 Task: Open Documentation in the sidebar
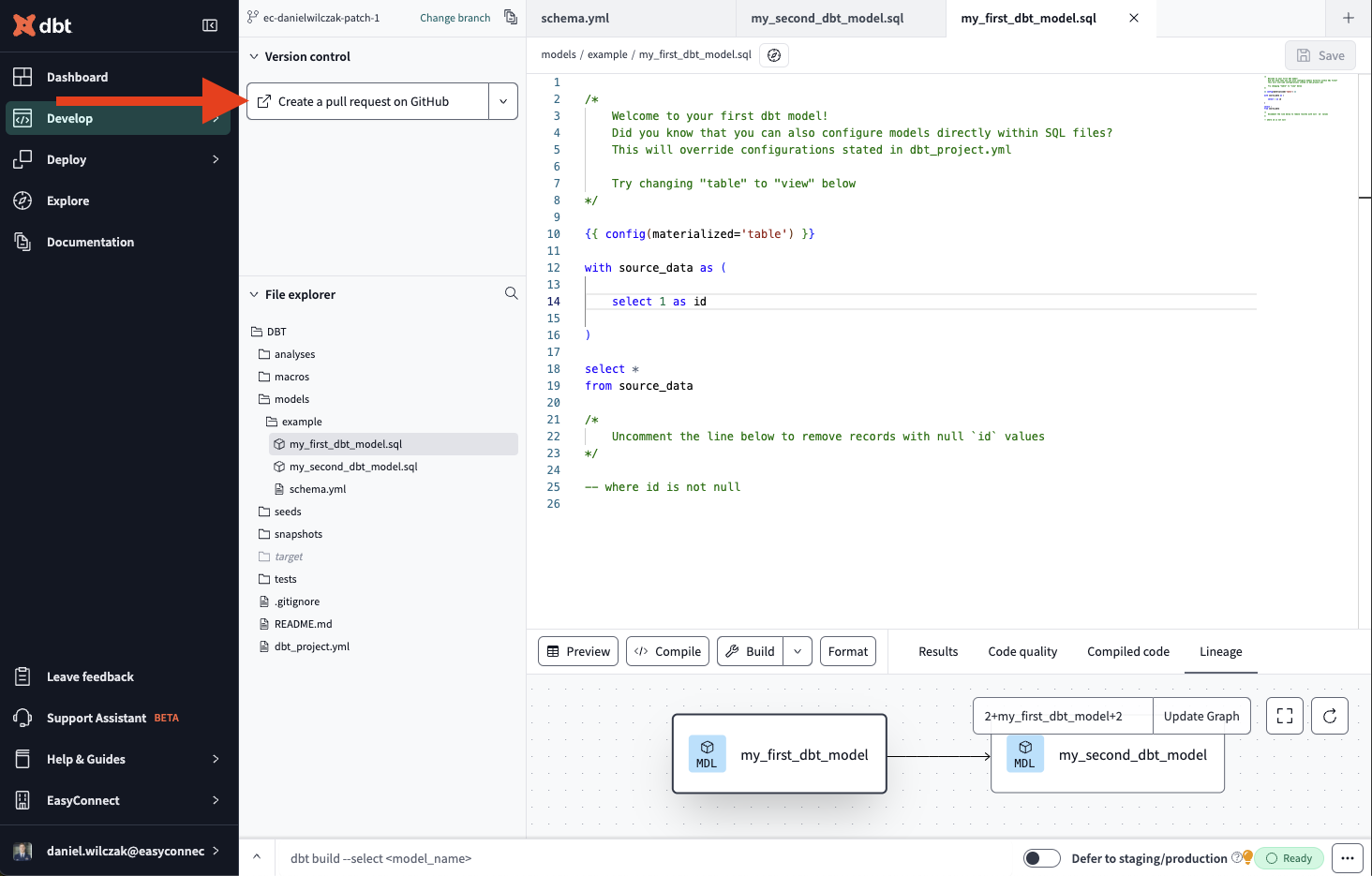[x=119, y=242]
